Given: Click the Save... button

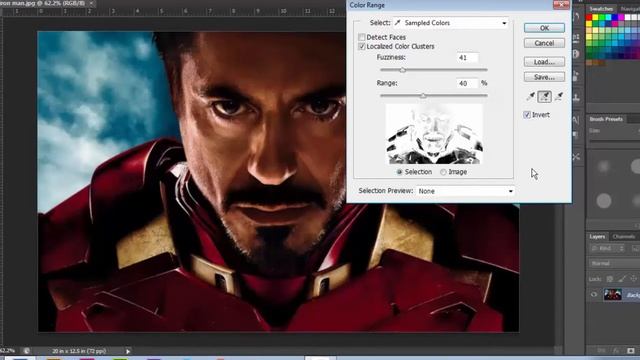Looking at the screenshot, I should coord(544,77).
